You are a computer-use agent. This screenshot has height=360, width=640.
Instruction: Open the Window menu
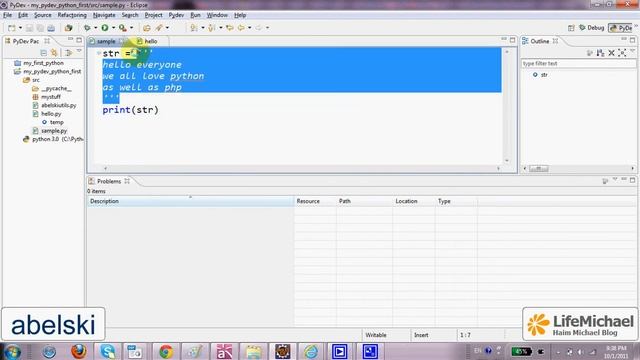click(217, 15)
